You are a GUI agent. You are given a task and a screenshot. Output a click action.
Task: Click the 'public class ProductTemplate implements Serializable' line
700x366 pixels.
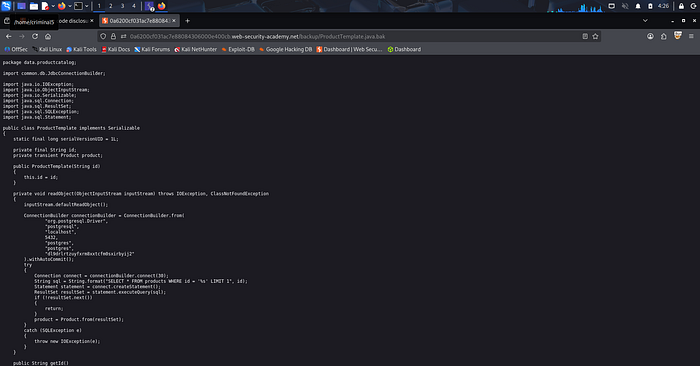[71, 128]
